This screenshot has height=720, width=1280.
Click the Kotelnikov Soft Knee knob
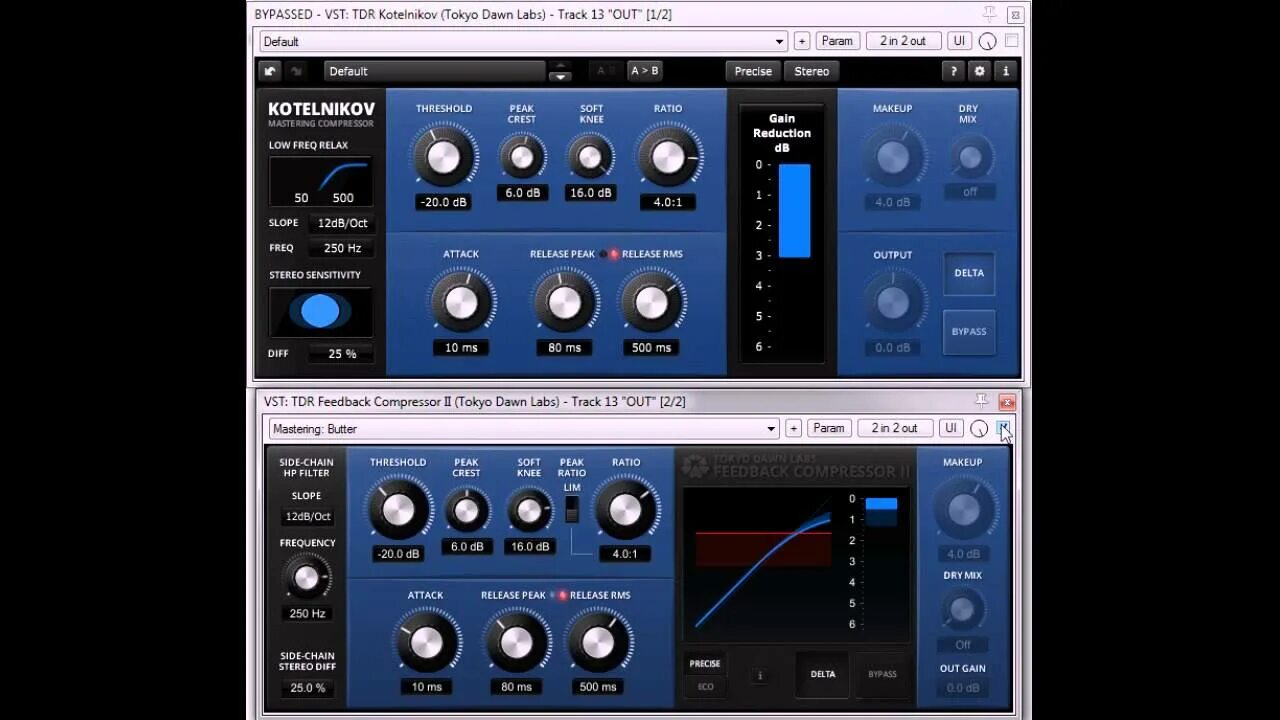[590, 157]
